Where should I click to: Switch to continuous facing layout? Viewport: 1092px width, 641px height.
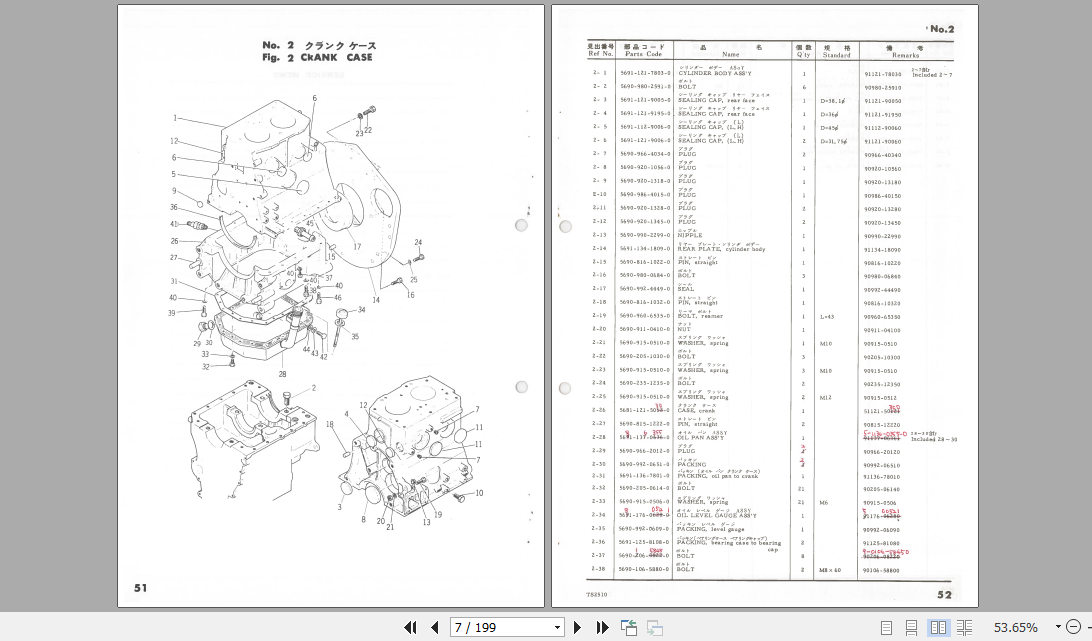pos(965,628)
